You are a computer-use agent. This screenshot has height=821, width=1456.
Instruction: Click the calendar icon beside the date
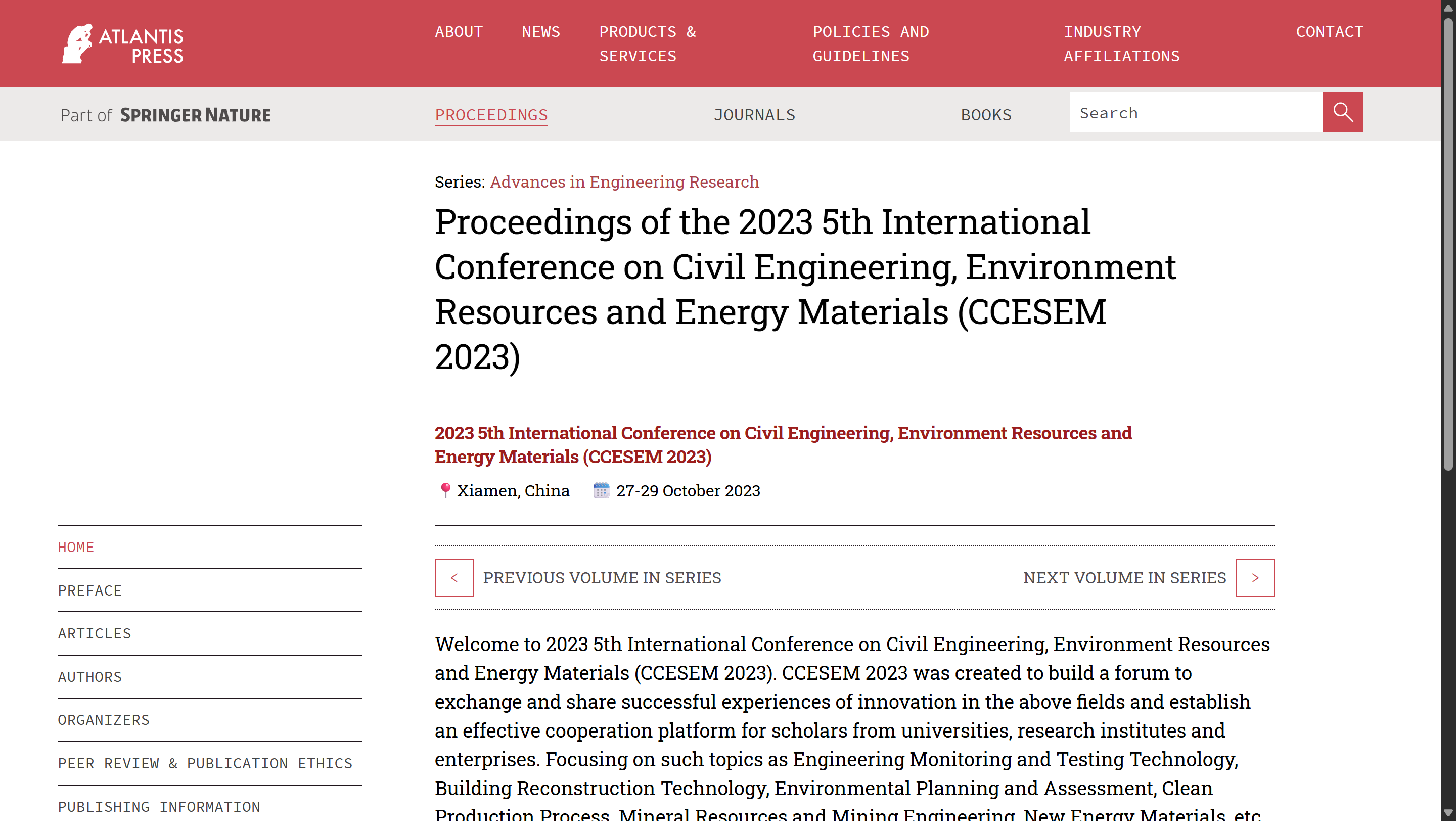[x=601, y=490]
